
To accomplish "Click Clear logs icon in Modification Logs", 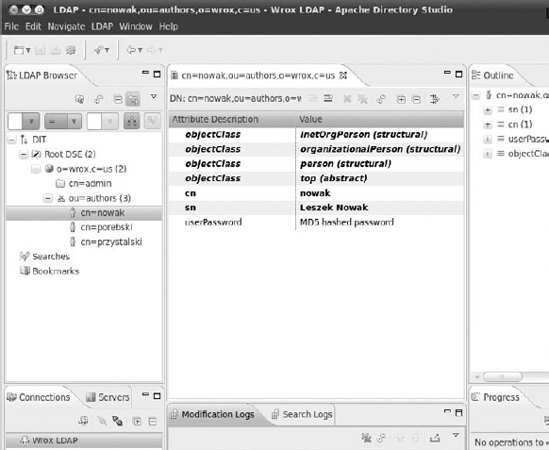I will (366, 437).
